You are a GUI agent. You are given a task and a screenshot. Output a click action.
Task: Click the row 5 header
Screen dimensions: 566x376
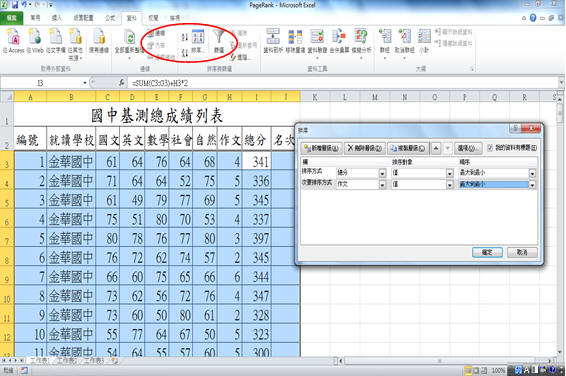[7, 199]
